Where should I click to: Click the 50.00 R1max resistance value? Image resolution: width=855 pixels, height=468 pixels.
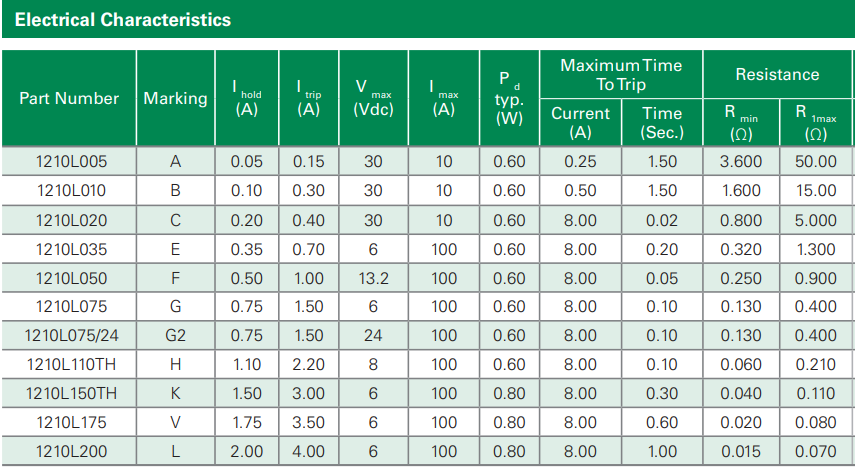(x=815, y=161)
